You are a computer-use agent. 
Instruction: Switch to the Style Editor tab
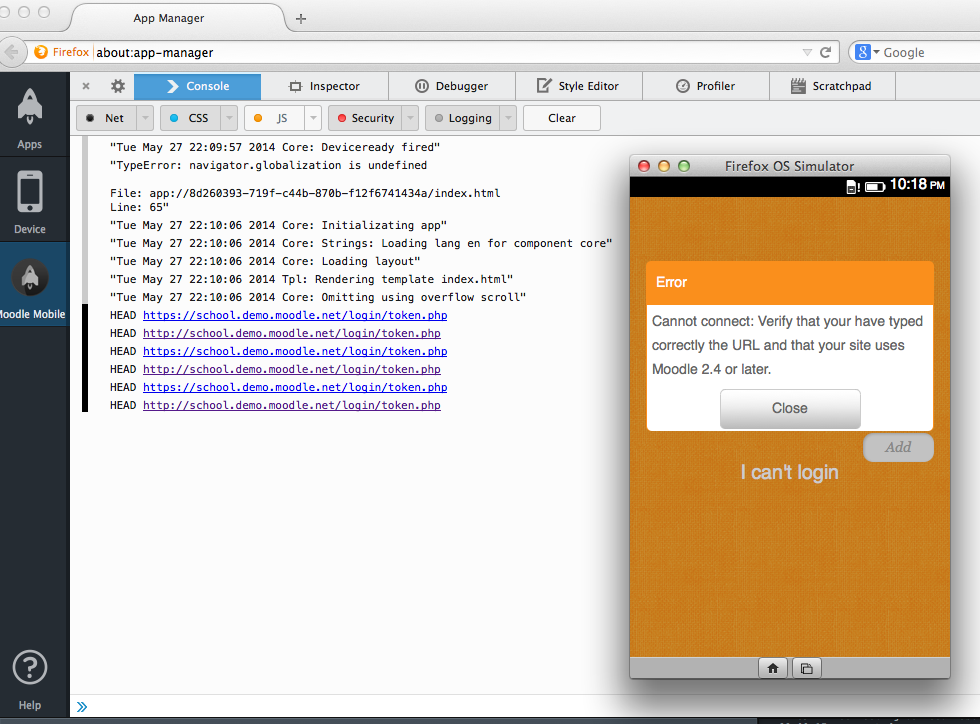[x=579, y=86]
